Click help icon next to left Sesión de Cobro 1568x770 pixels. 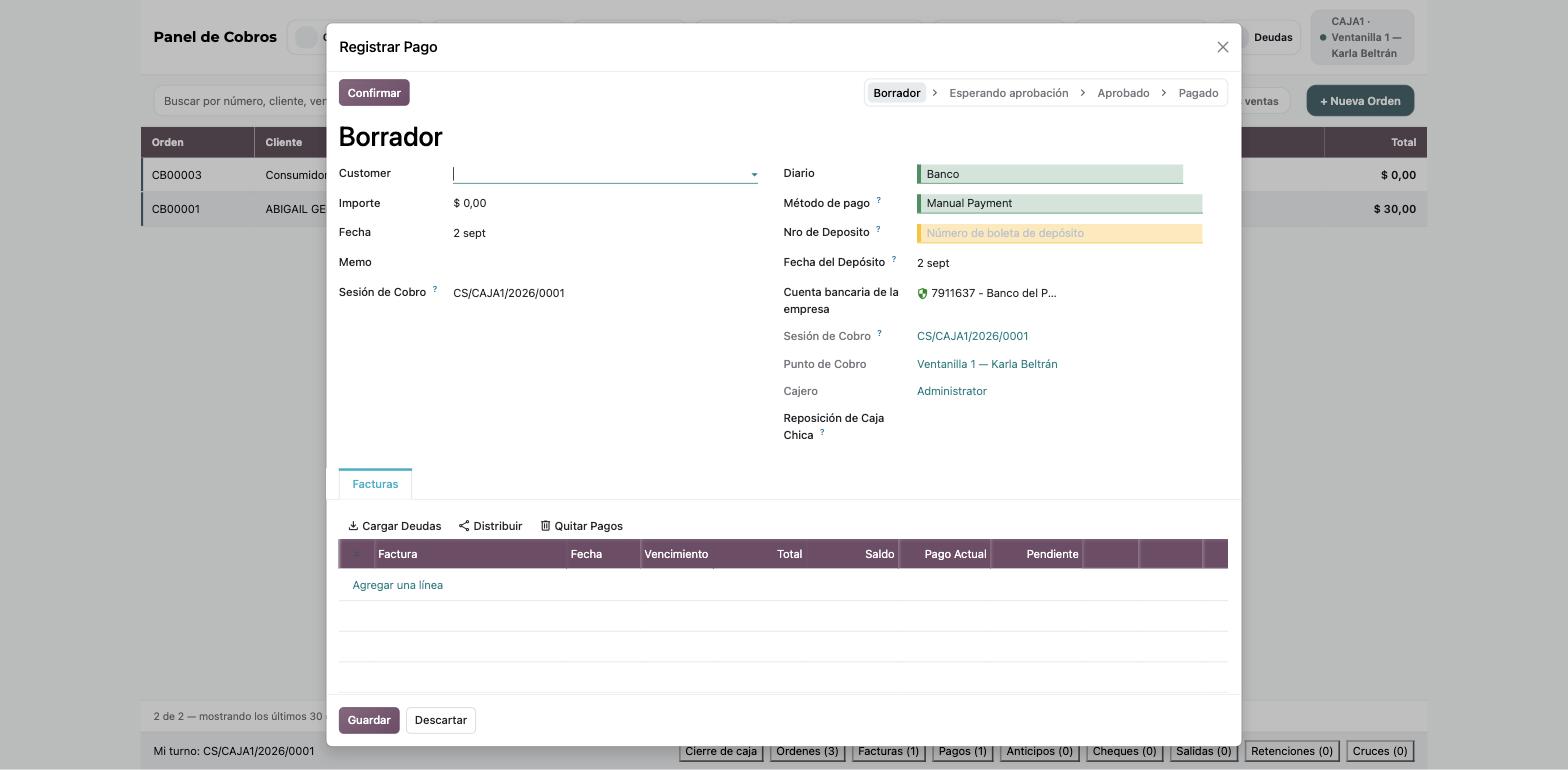click(x=435, y=289)
